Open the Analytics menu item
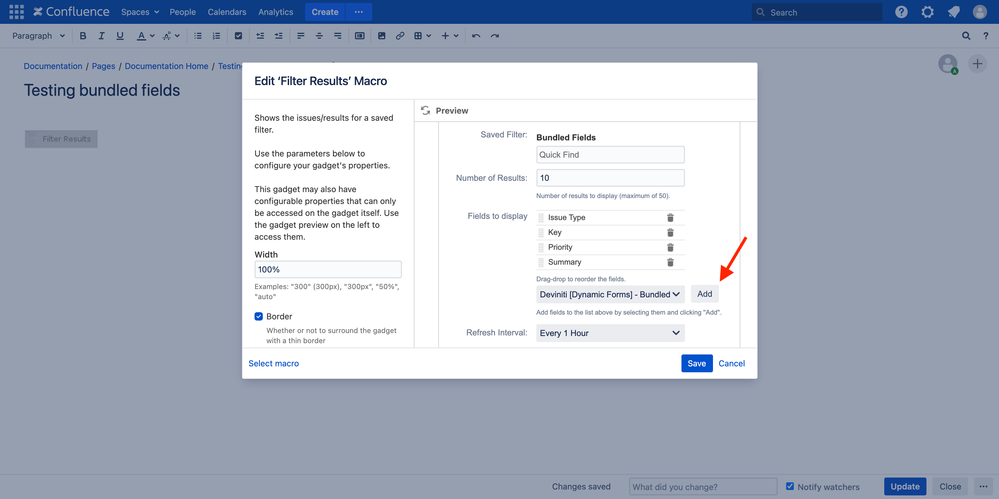This screenshot has width=999, height=499. (276, 12)
